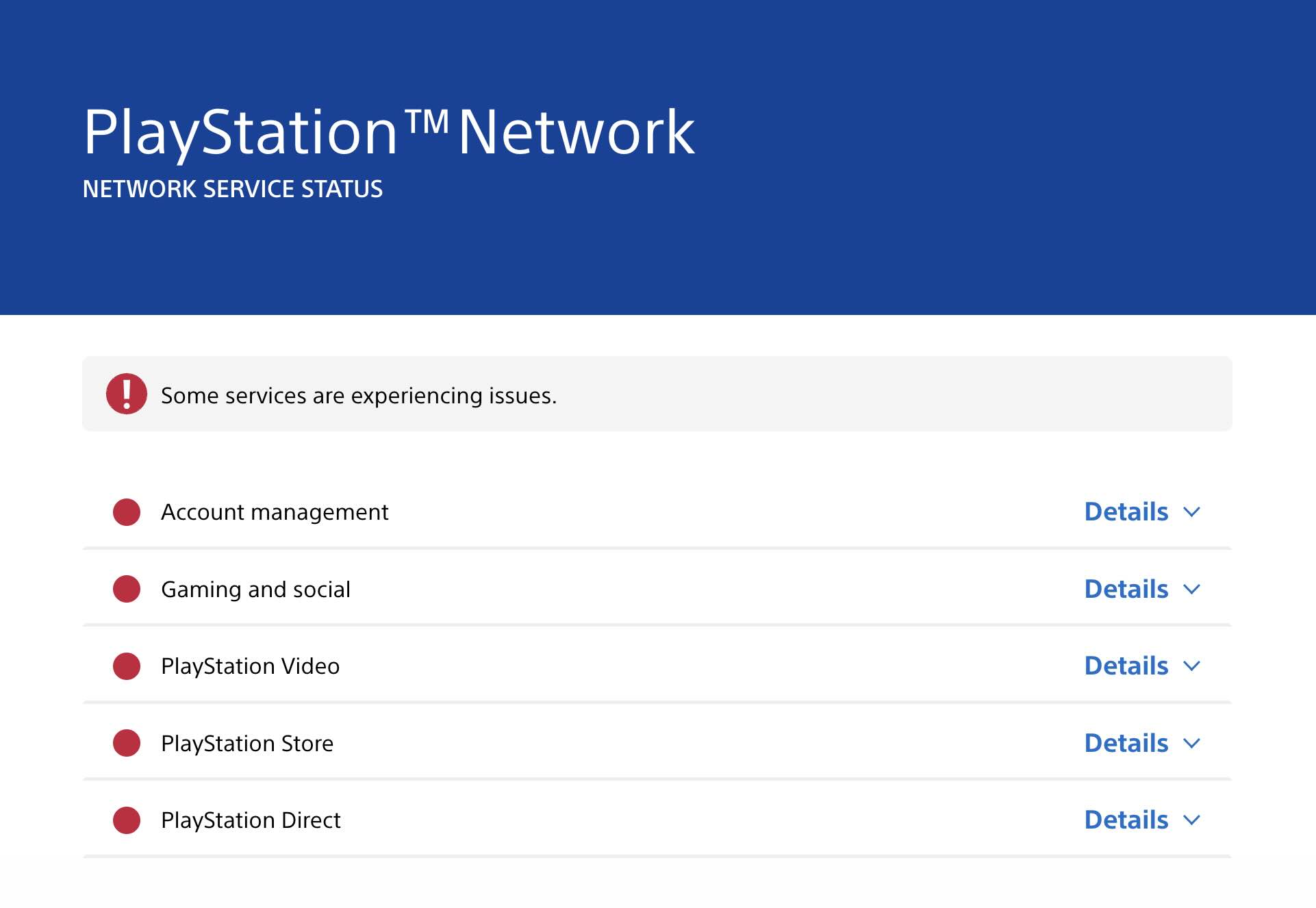Viewport: 1316px width, 908px height.
Task: Click red status dot beside Gaming and social
Action: click(x=127, y=589)
